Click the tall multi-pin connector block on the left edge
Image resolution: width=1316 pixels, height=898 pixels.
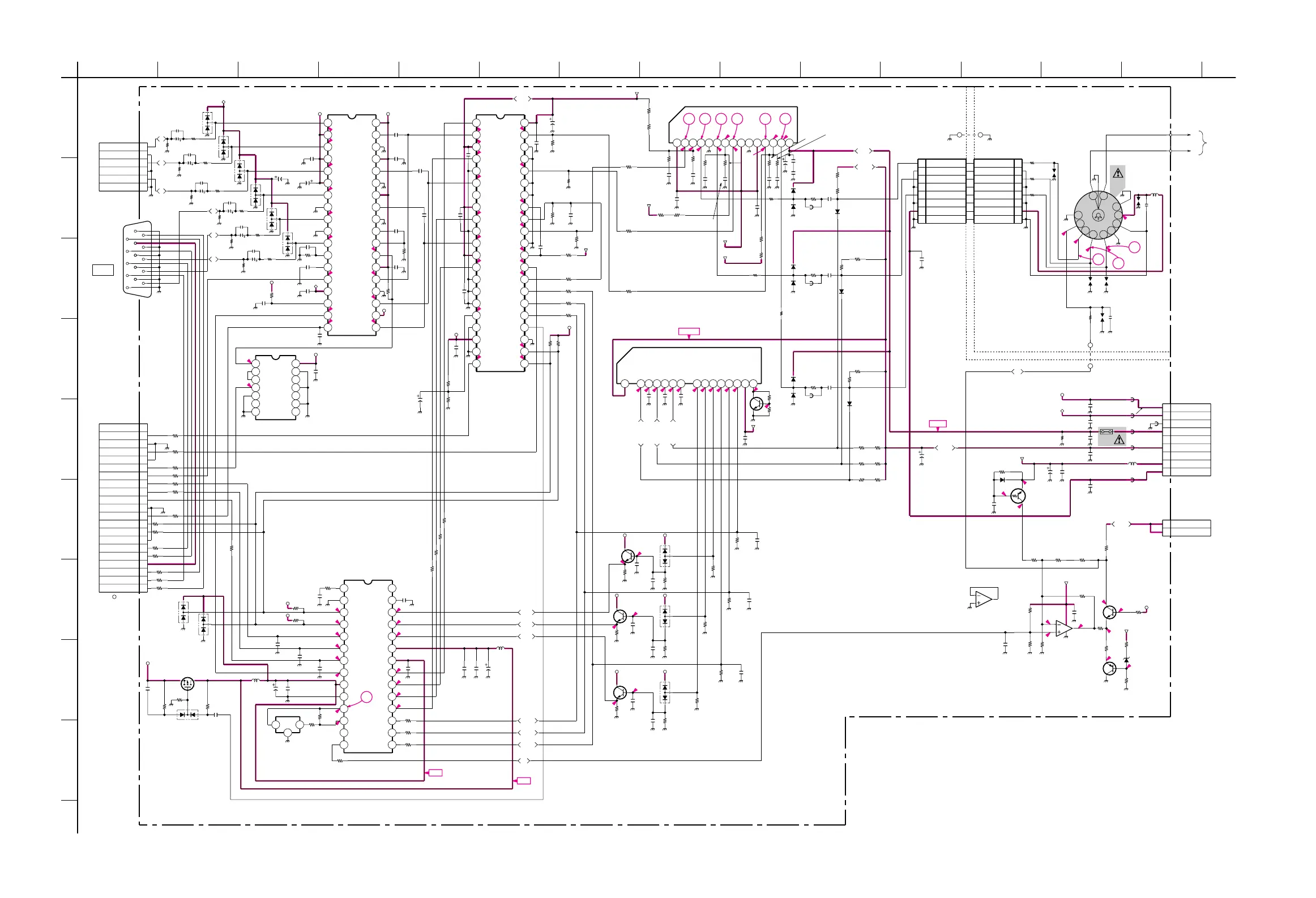pos(123,508)
